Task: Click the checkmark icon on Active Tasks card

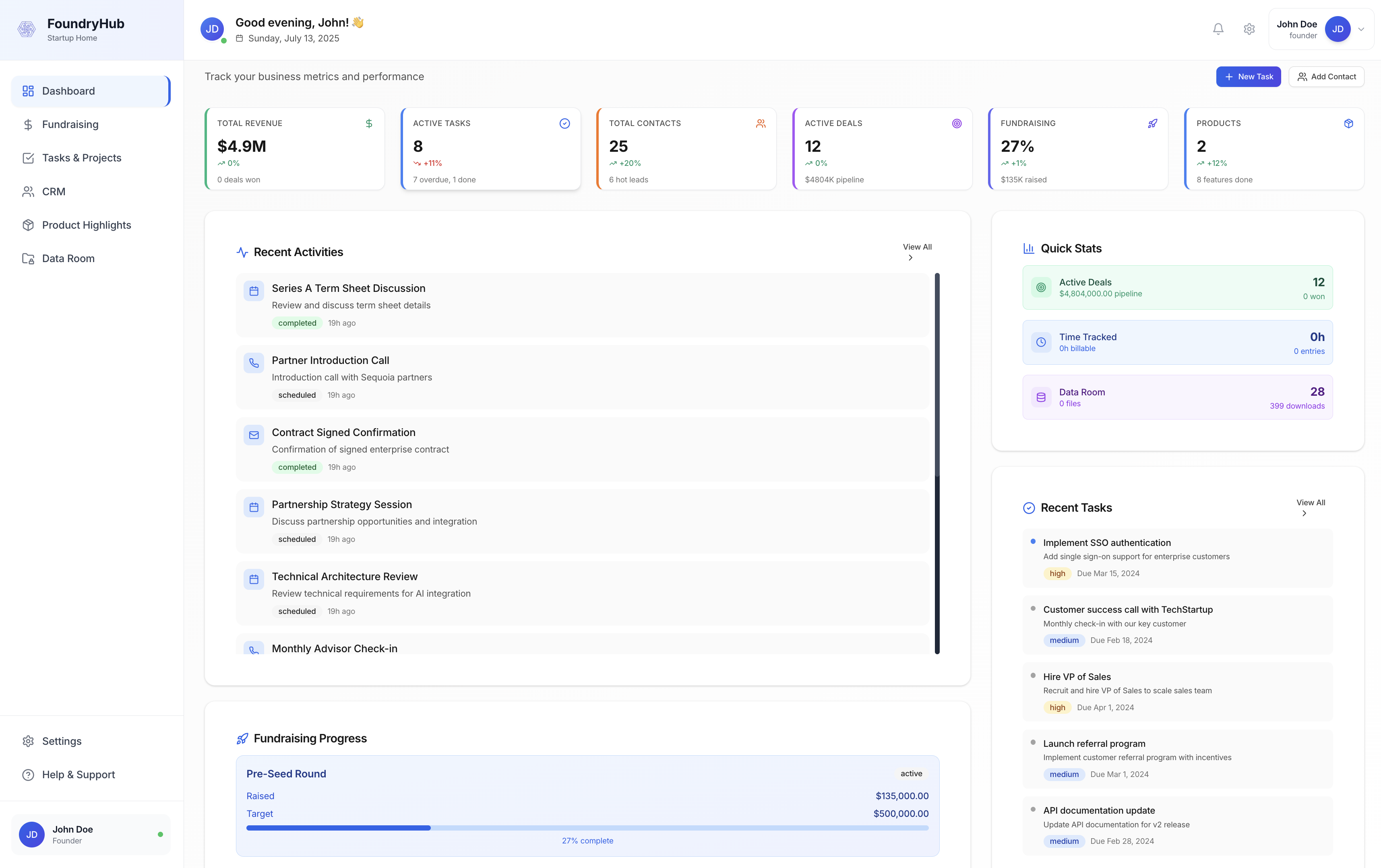Action: click(x=564, y=123)
